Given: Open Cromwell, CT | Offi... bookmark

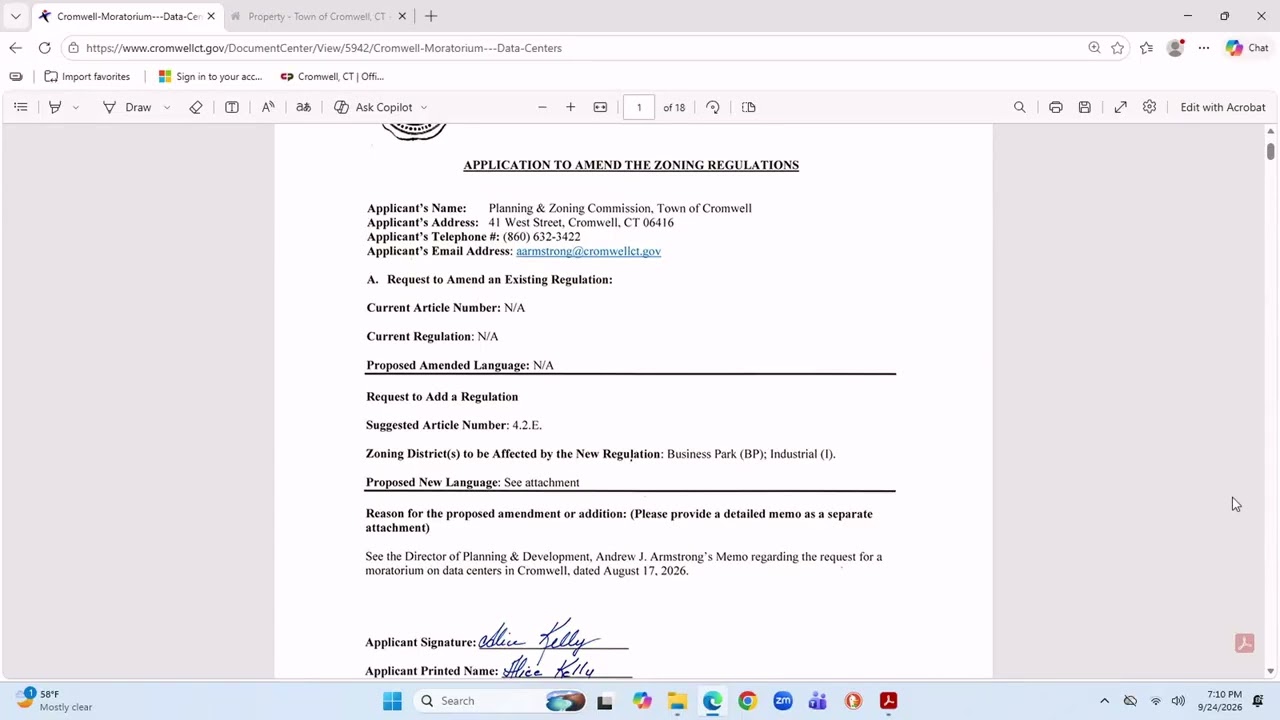Looking at the screenshot, I should click(x=332, y=76).
